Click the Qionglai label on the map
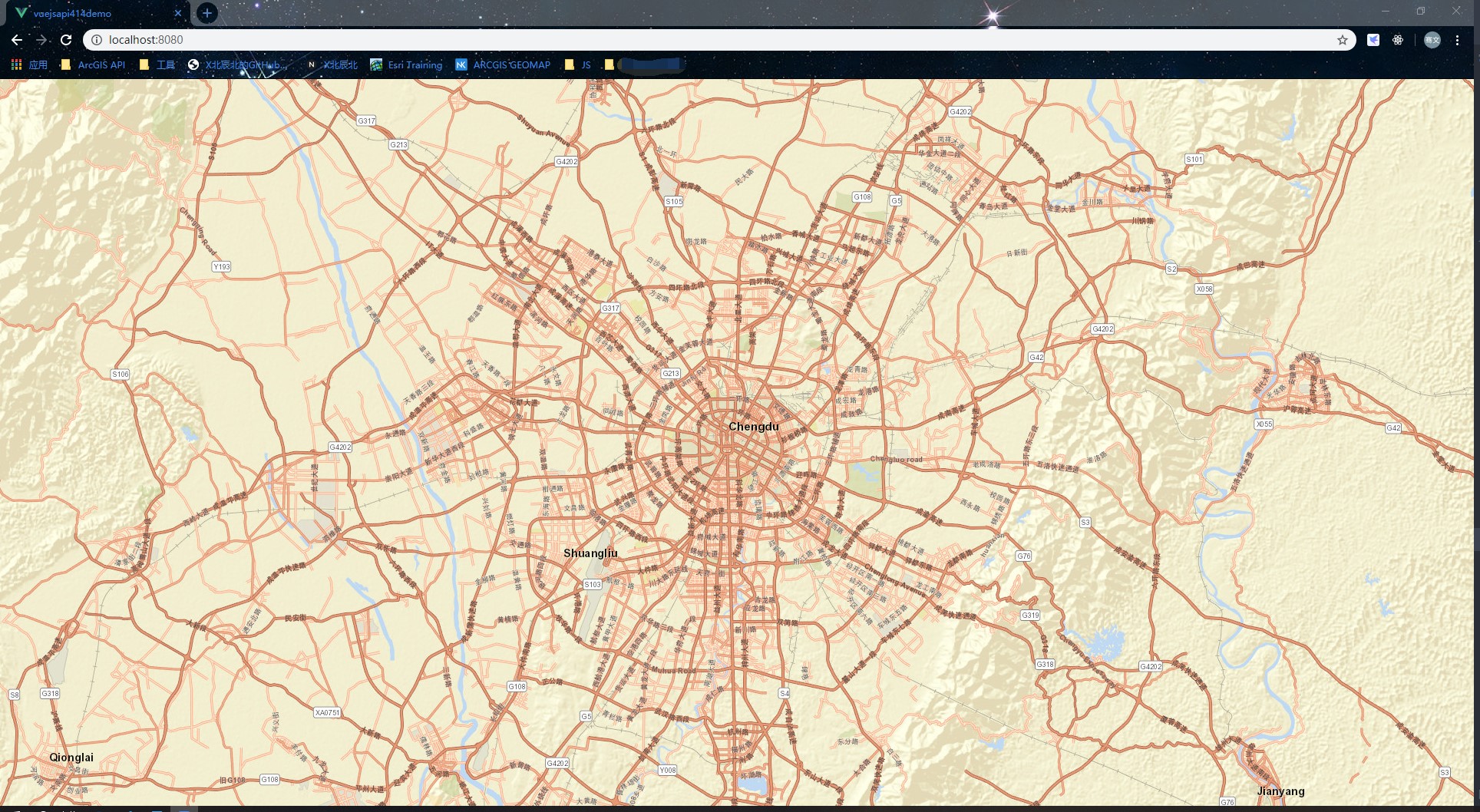This screenshot has height=812, width=1480. coord(71,758)
